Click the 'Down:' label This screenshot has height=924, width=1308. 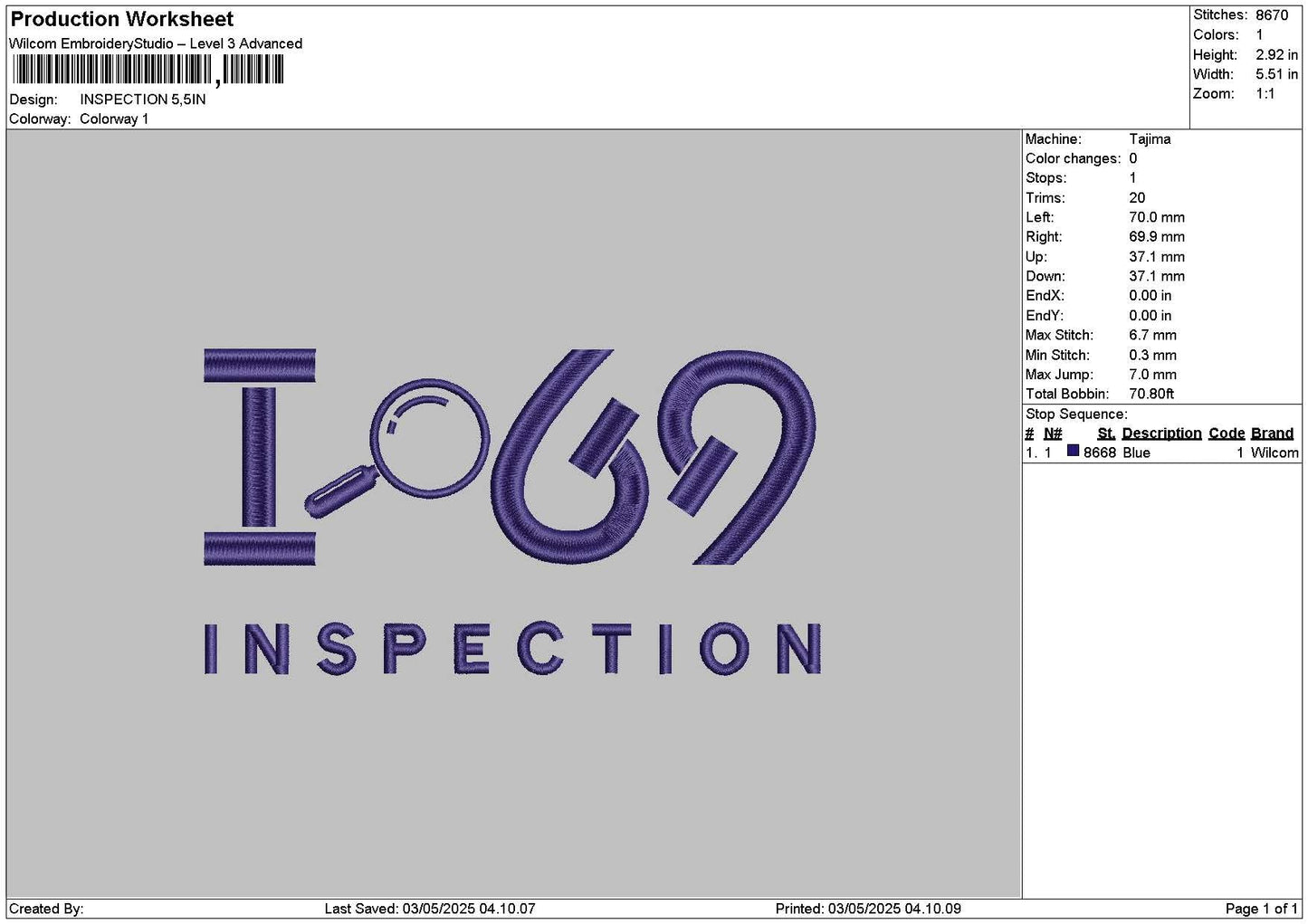[x=1045, y=277]
